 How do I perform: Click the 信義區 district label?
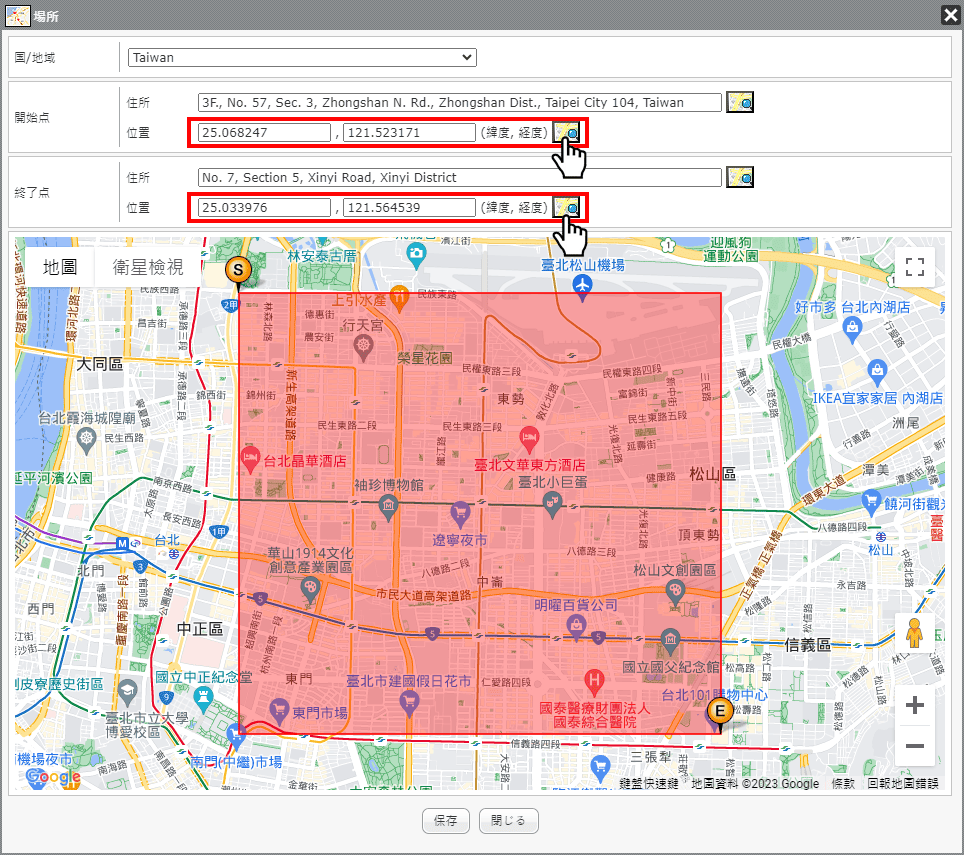(x=807, y=645)
